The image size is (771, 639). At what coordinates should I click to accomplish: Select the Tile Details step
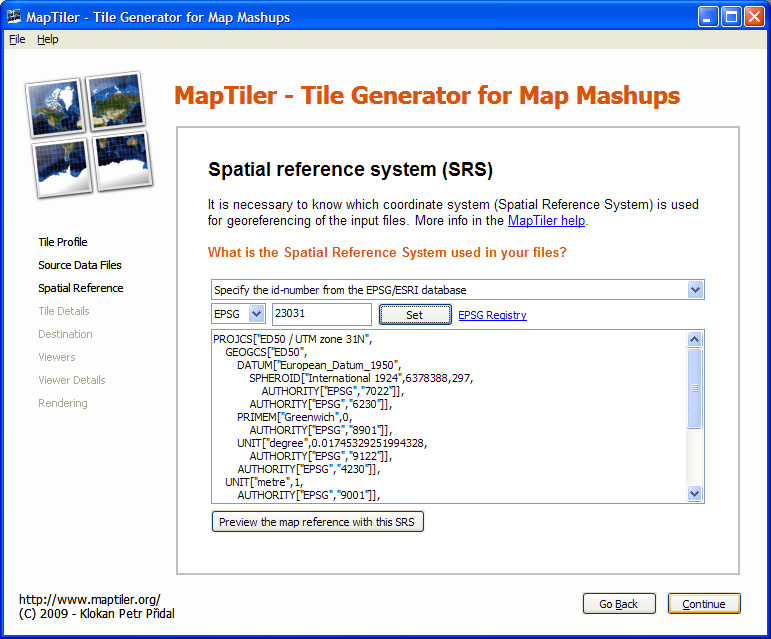(64, 311)
